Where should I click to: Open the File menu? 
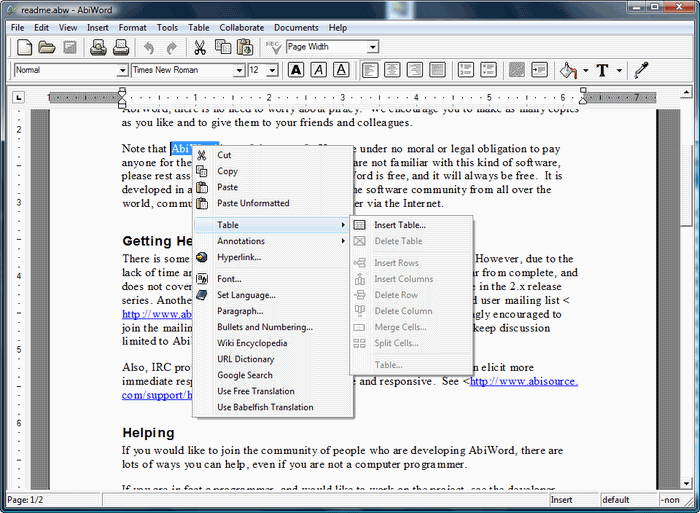17,28
